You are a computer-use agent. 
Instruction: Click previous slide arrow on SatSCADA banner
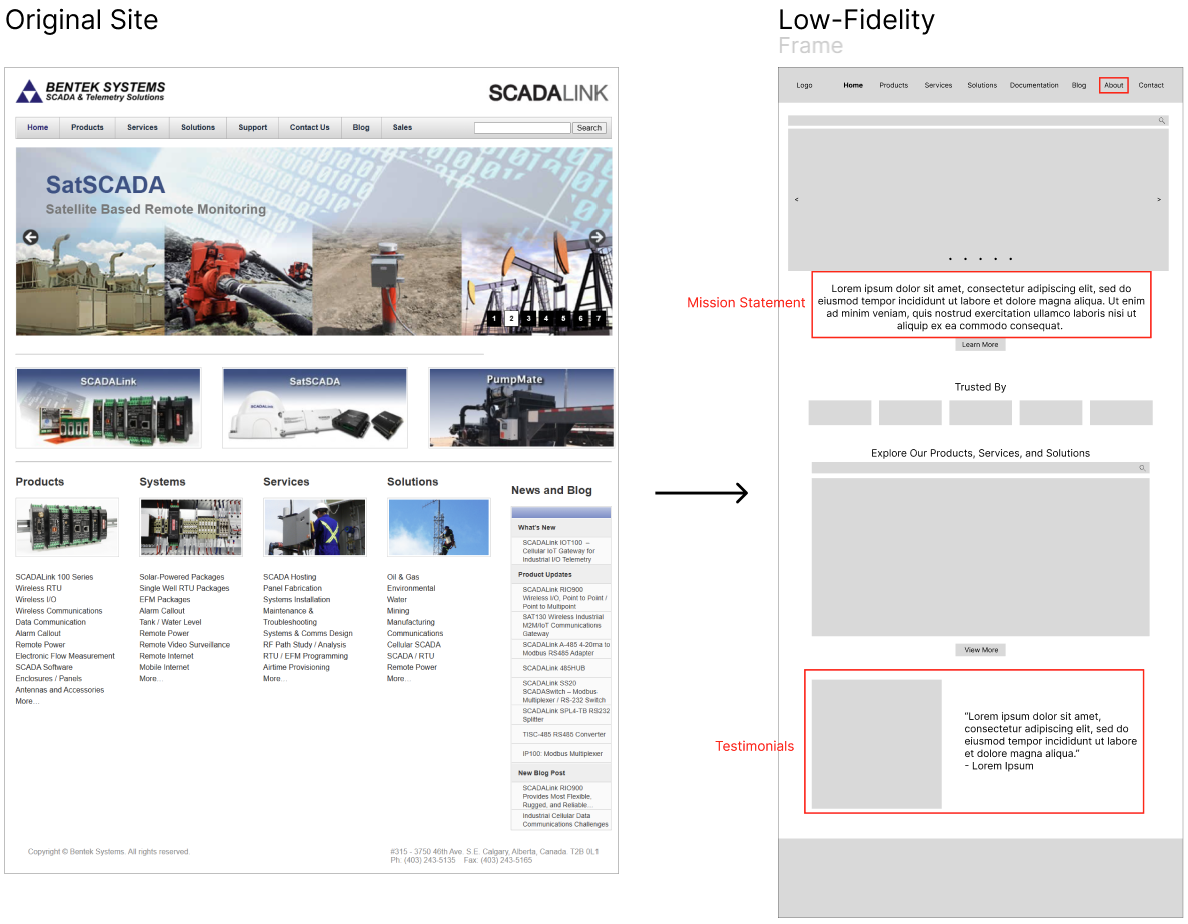30,237
